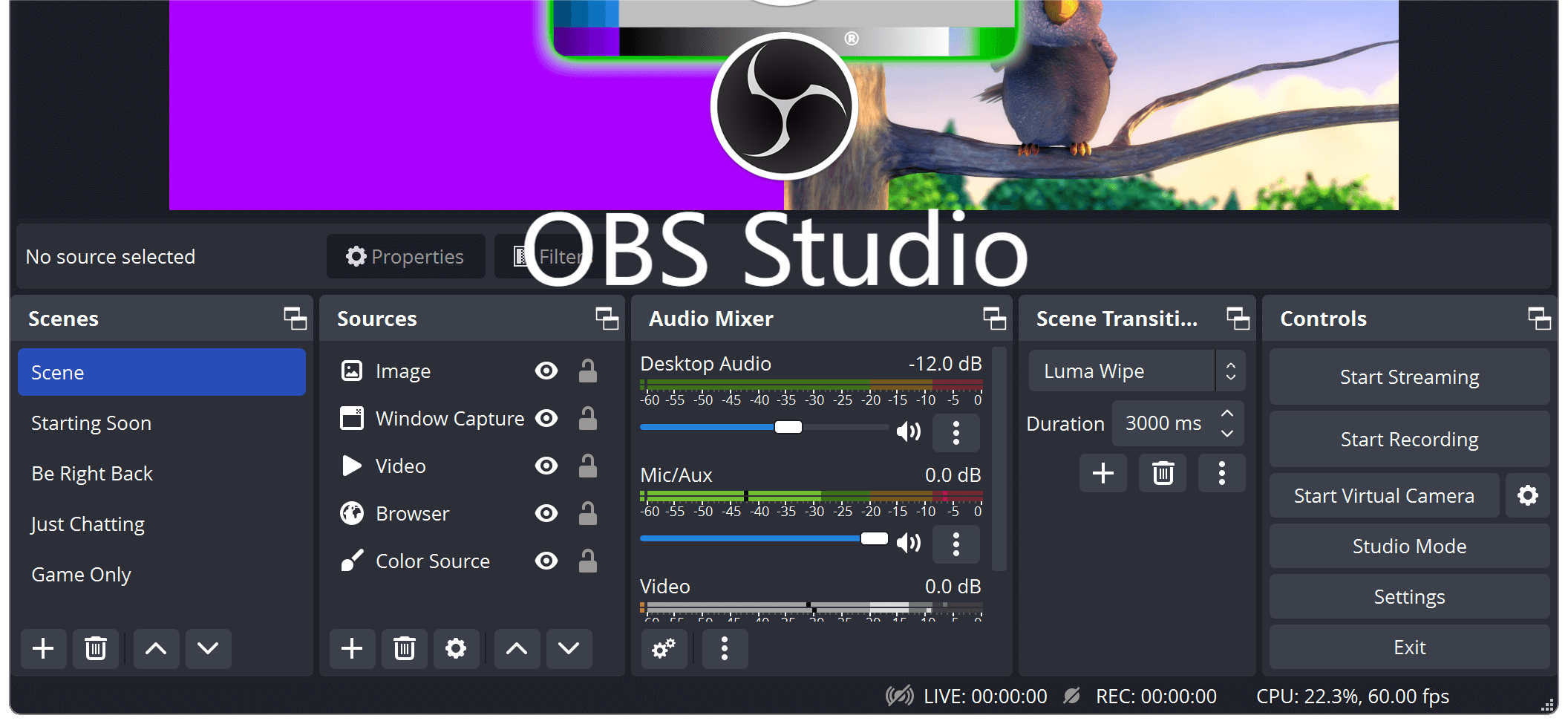This screenshot has width=1568, height=724.
Task: Mute the Desktop Audio speaker icon
Action: point(909,431)
